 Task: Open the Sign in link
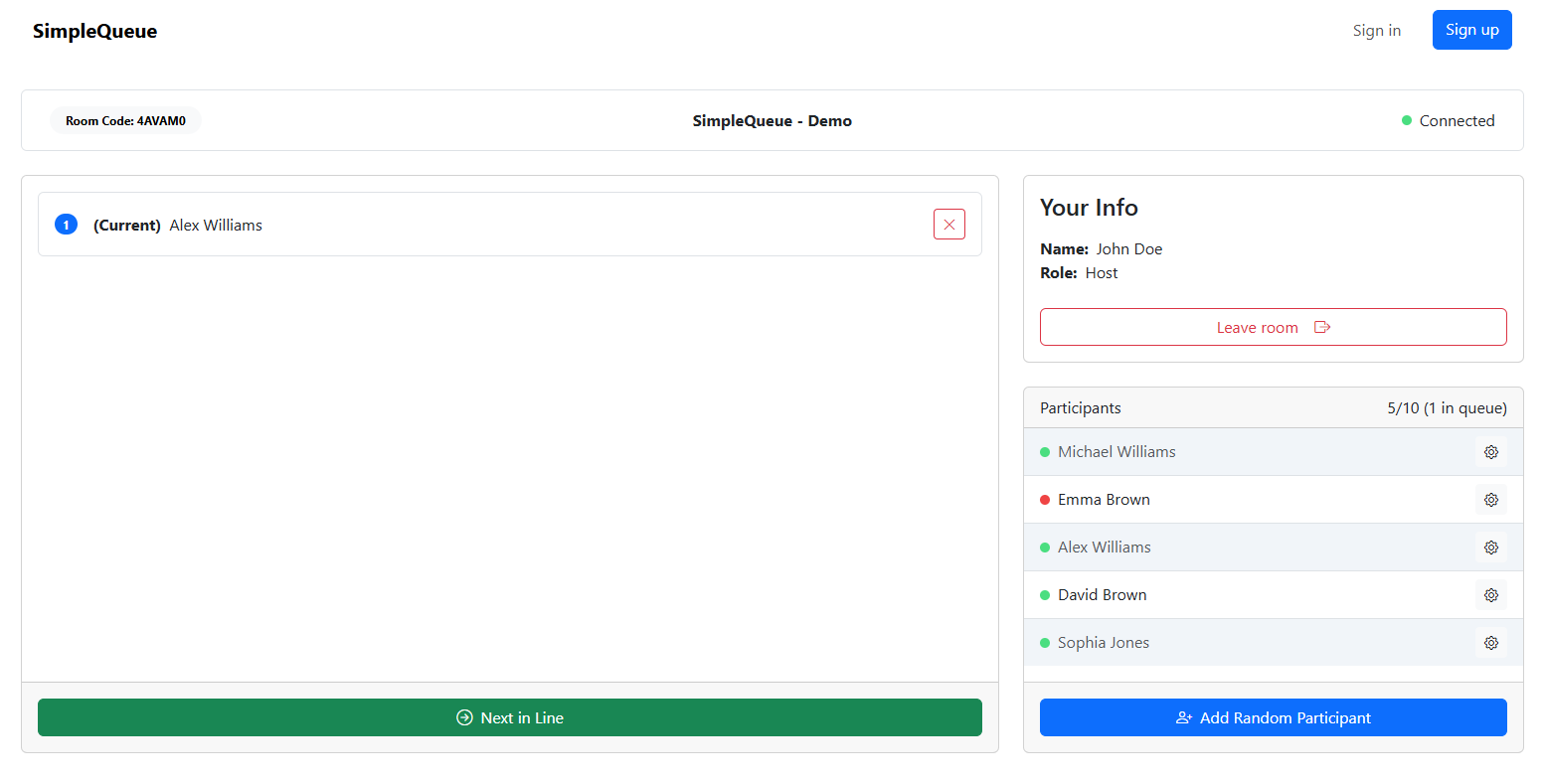(x=1376, y=30)
